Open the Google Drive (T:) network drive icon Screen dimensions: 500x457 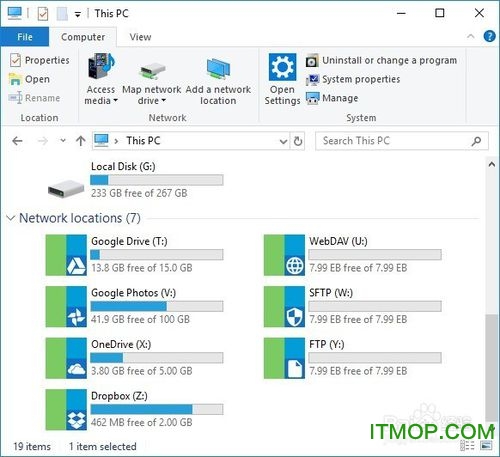[x=66, y=255]
